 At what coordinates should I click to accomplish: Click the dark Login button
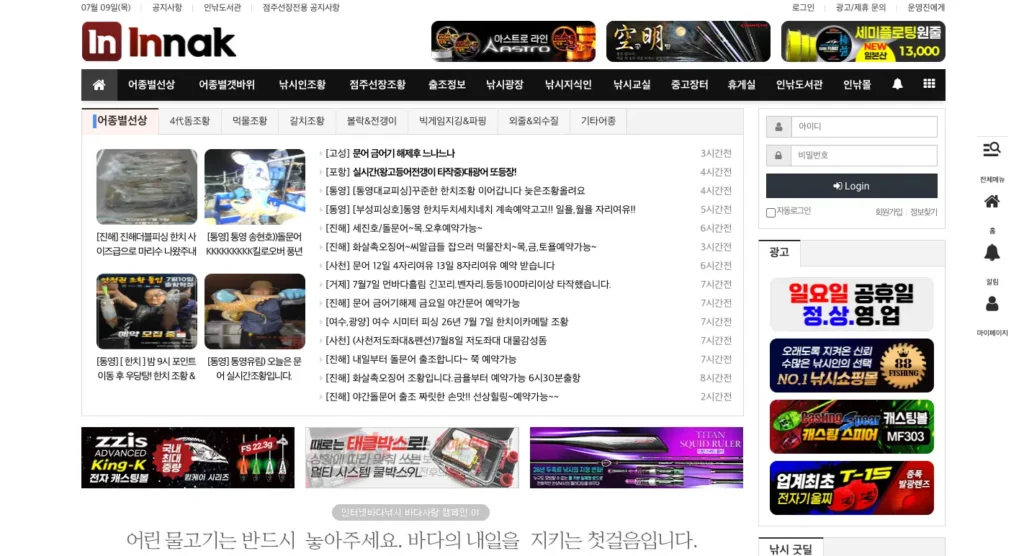click(851, 186)
